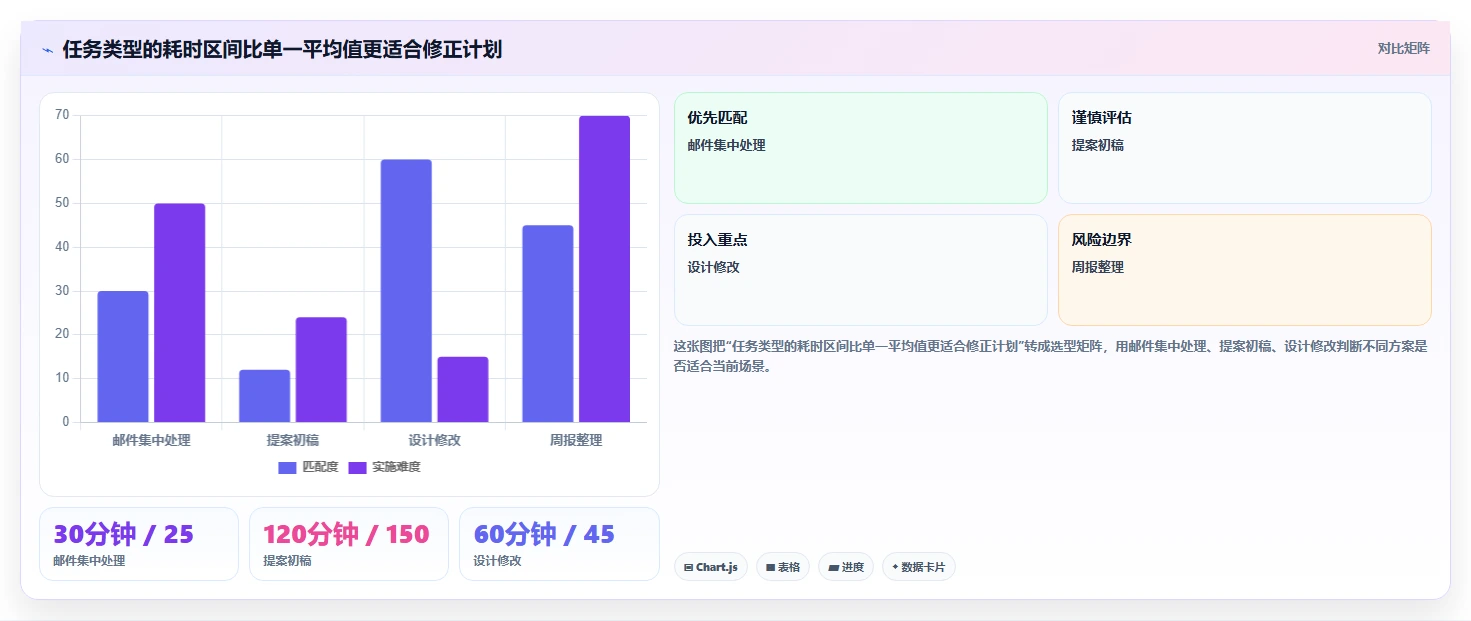Screen dimensions: 1471x621
Task: Click the title 任务类型的耗时区间比单一平均值更适合修正计划
Action: click(282, 49)
